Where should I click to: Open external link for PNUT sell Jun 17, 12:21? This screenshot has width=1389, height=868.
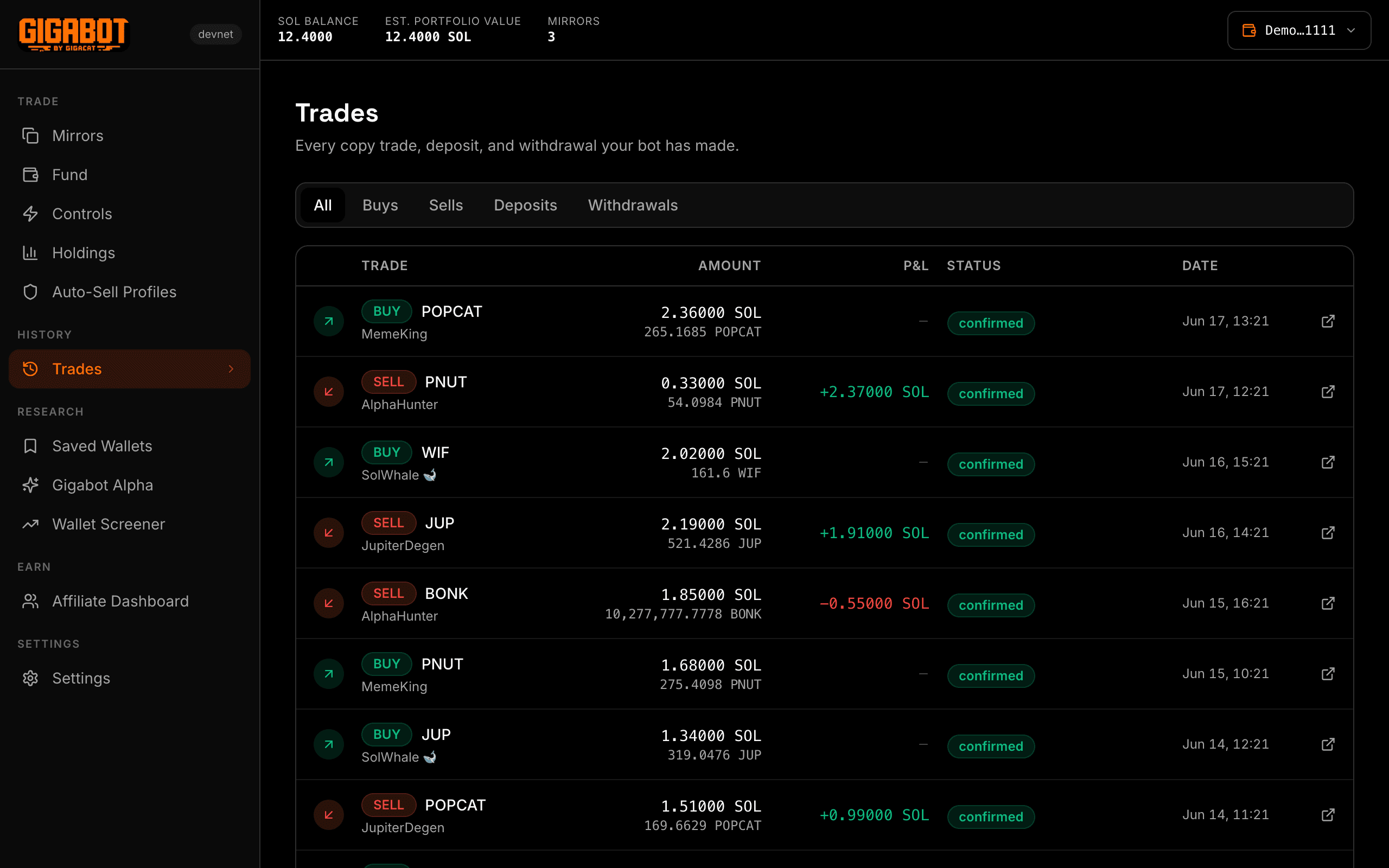point(1328,392)
